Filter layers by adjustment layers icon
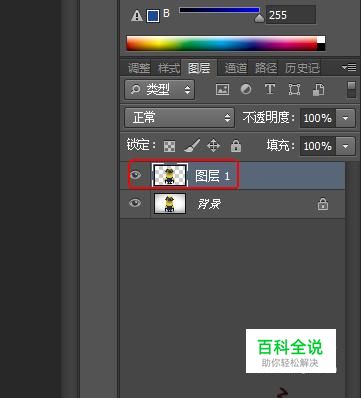The height and width of the screenshot is (398, 361). 246,89
